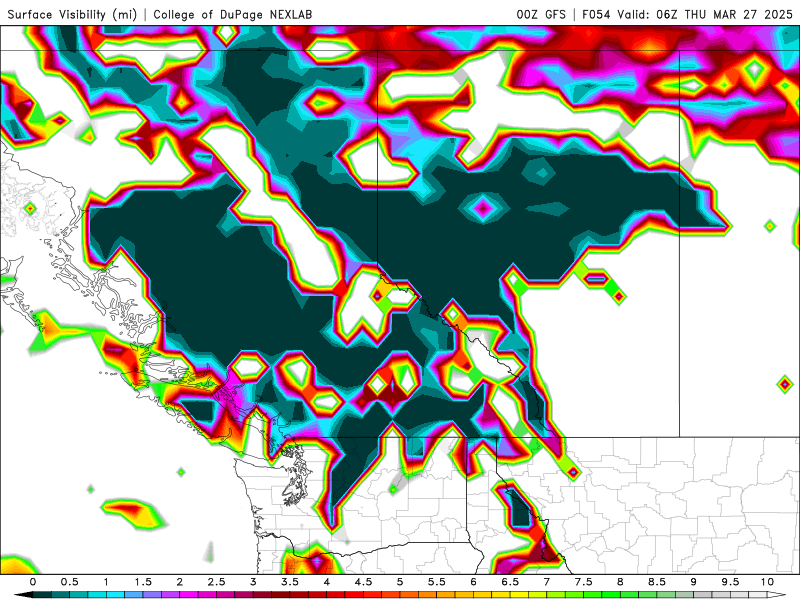Click the '2.5' label on the color scale
The height and width of the screenshot is (600, 800).
tap(216, 582)
